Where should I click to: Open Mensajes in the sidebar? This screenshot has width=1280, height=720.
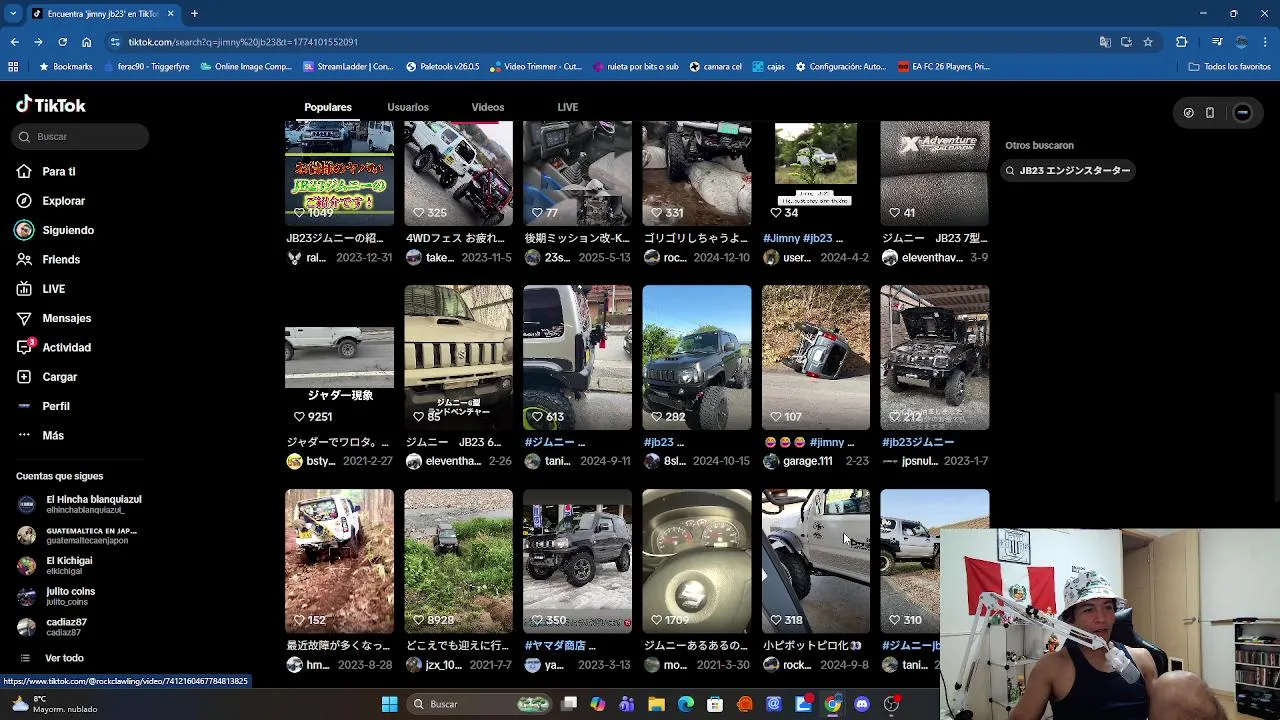coord(66,318)
